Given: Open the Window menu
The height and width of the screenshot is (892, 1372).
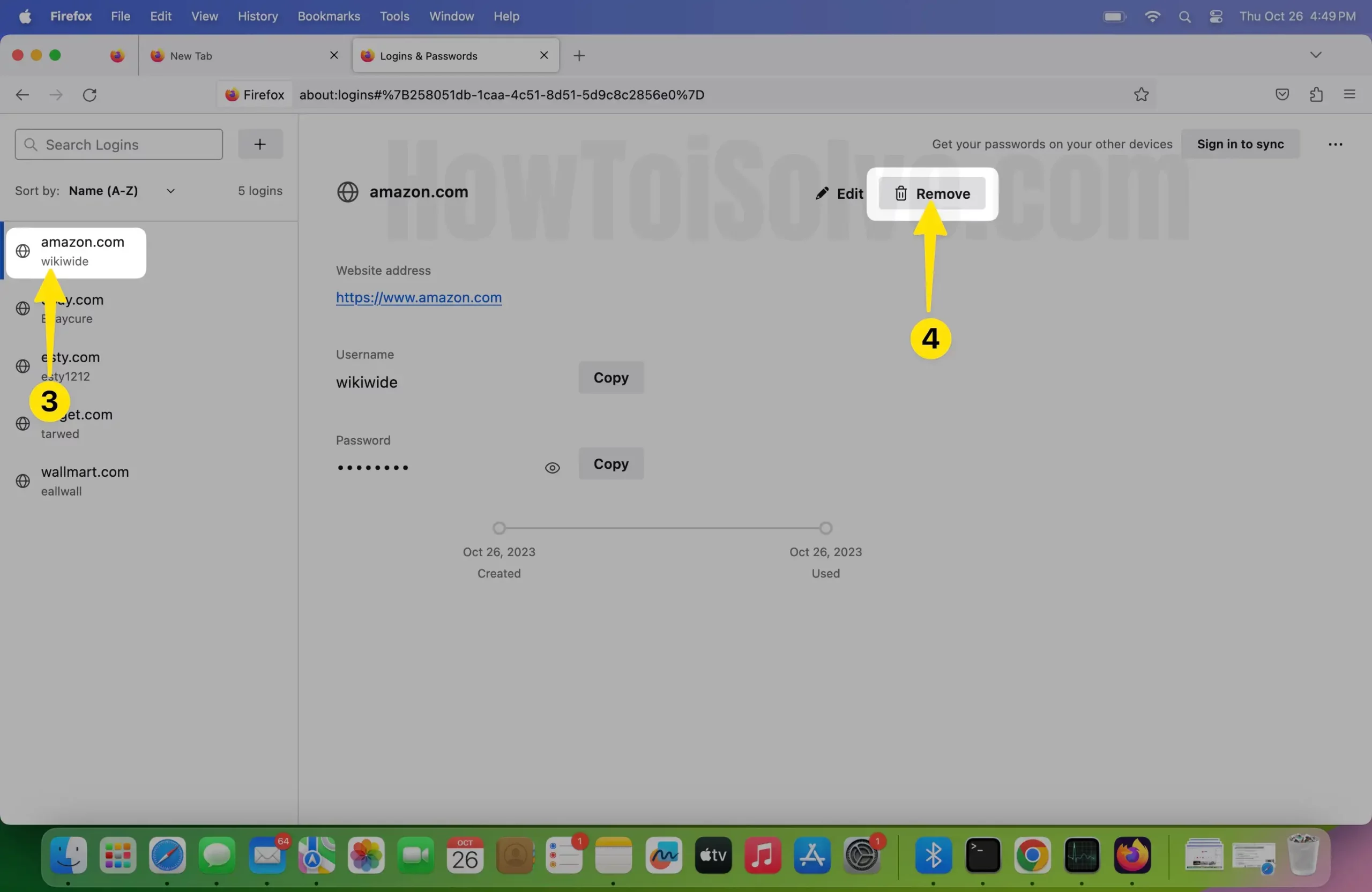Looking at the screenshot, I should pyautogui.click(x=451, y=16).
